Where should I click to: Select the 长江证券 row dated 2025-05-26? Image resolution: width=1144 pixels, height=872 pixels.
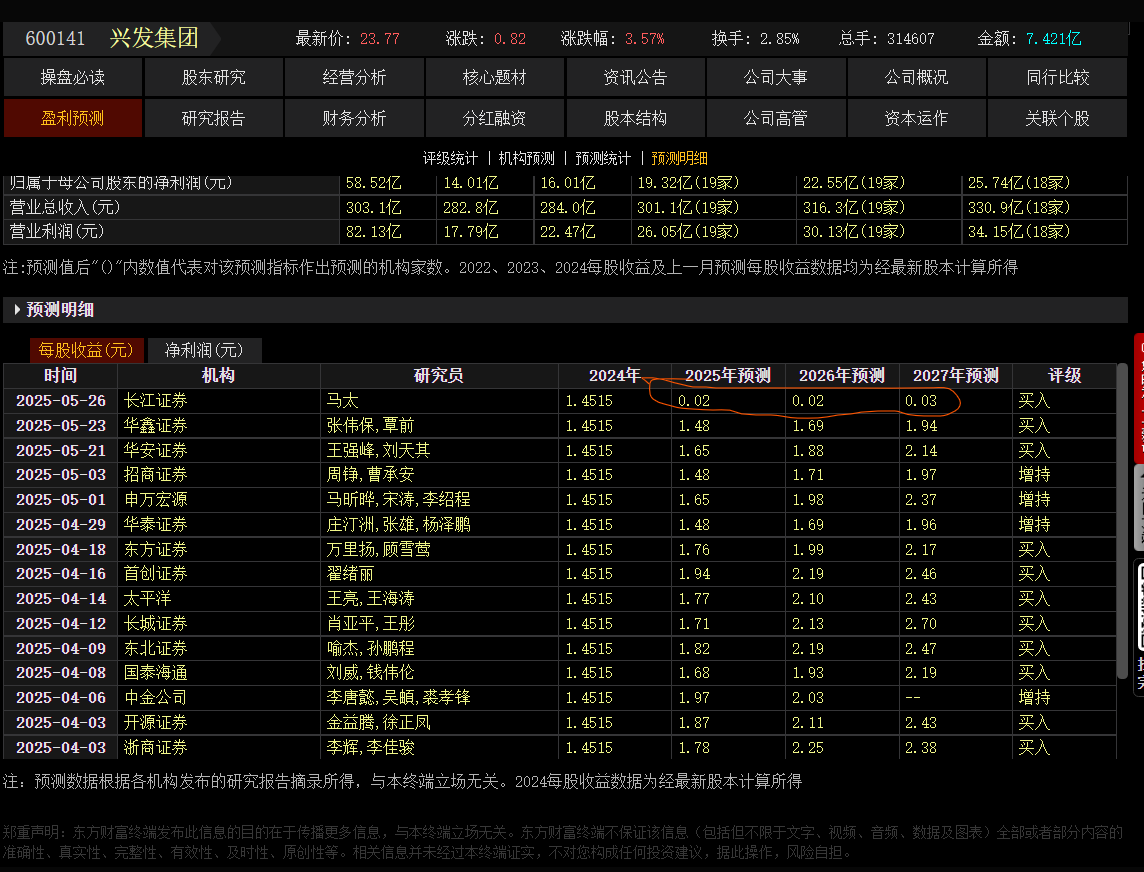560,401
